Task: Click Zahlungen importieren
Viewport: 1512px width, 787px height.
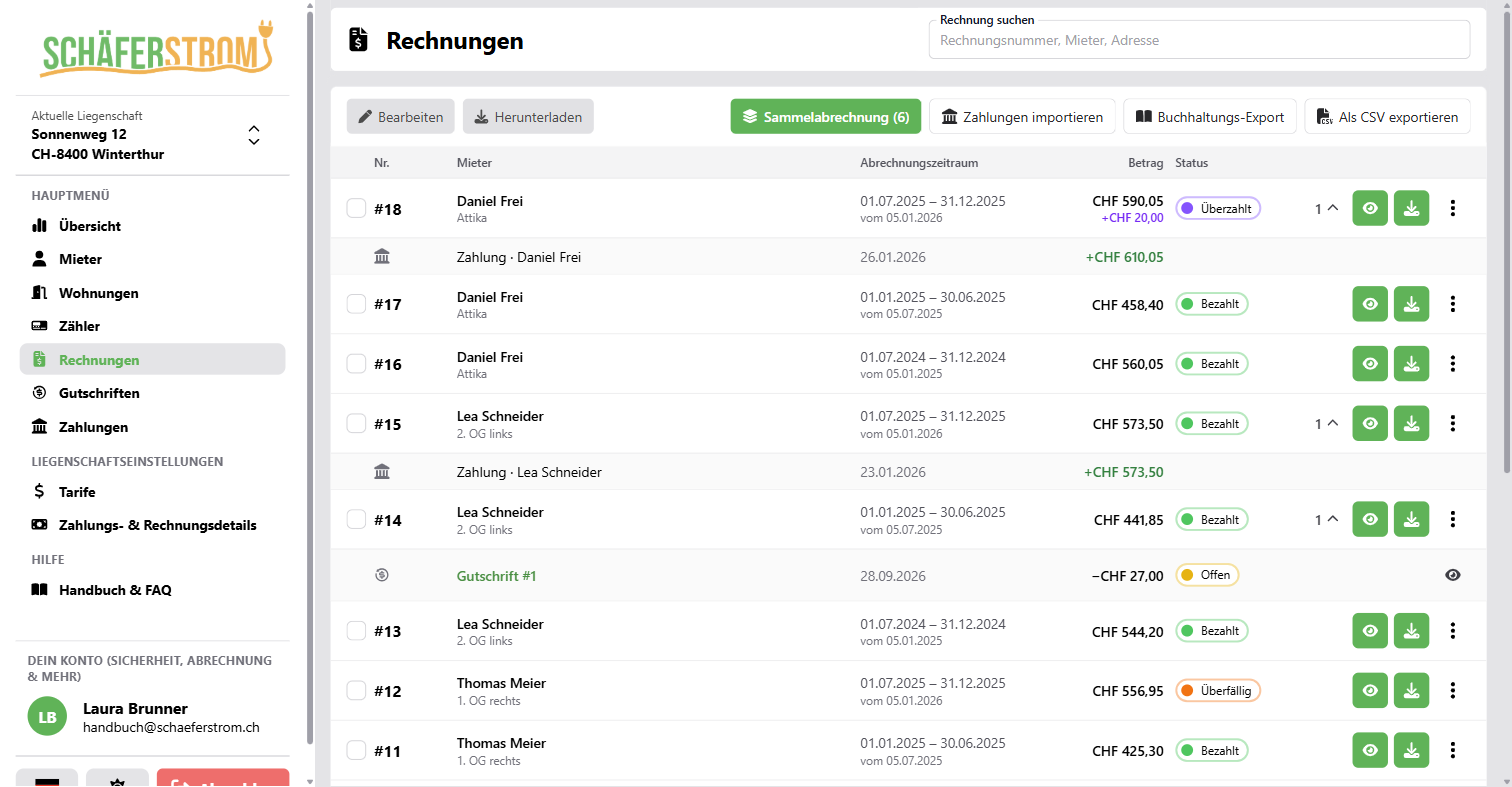Action: point(1022,117)
